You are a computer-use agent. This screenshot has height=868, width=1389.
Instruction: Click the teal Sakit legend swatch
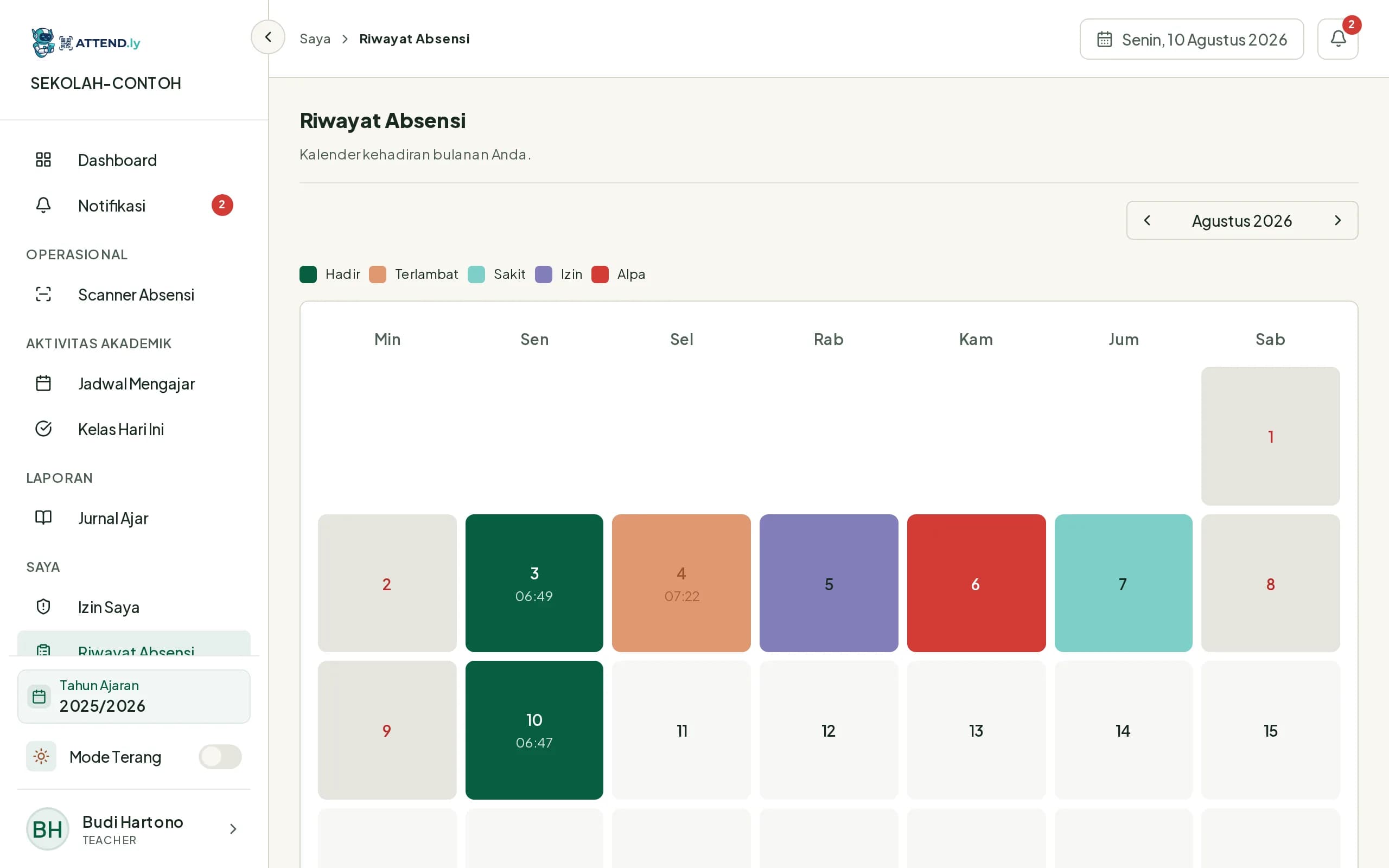click(476, 275)
